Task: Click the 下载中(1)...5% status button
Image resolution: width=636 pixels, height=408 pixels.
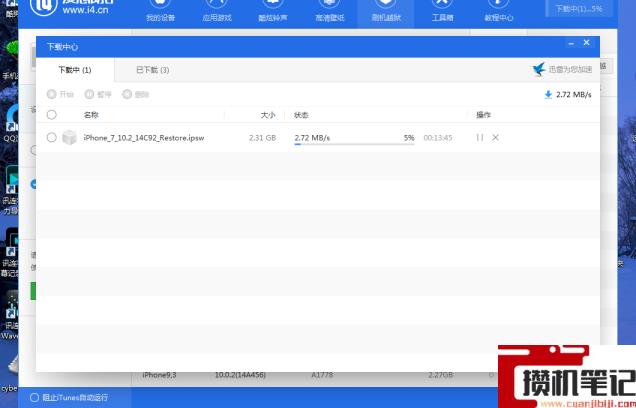Action: point(578,9)
